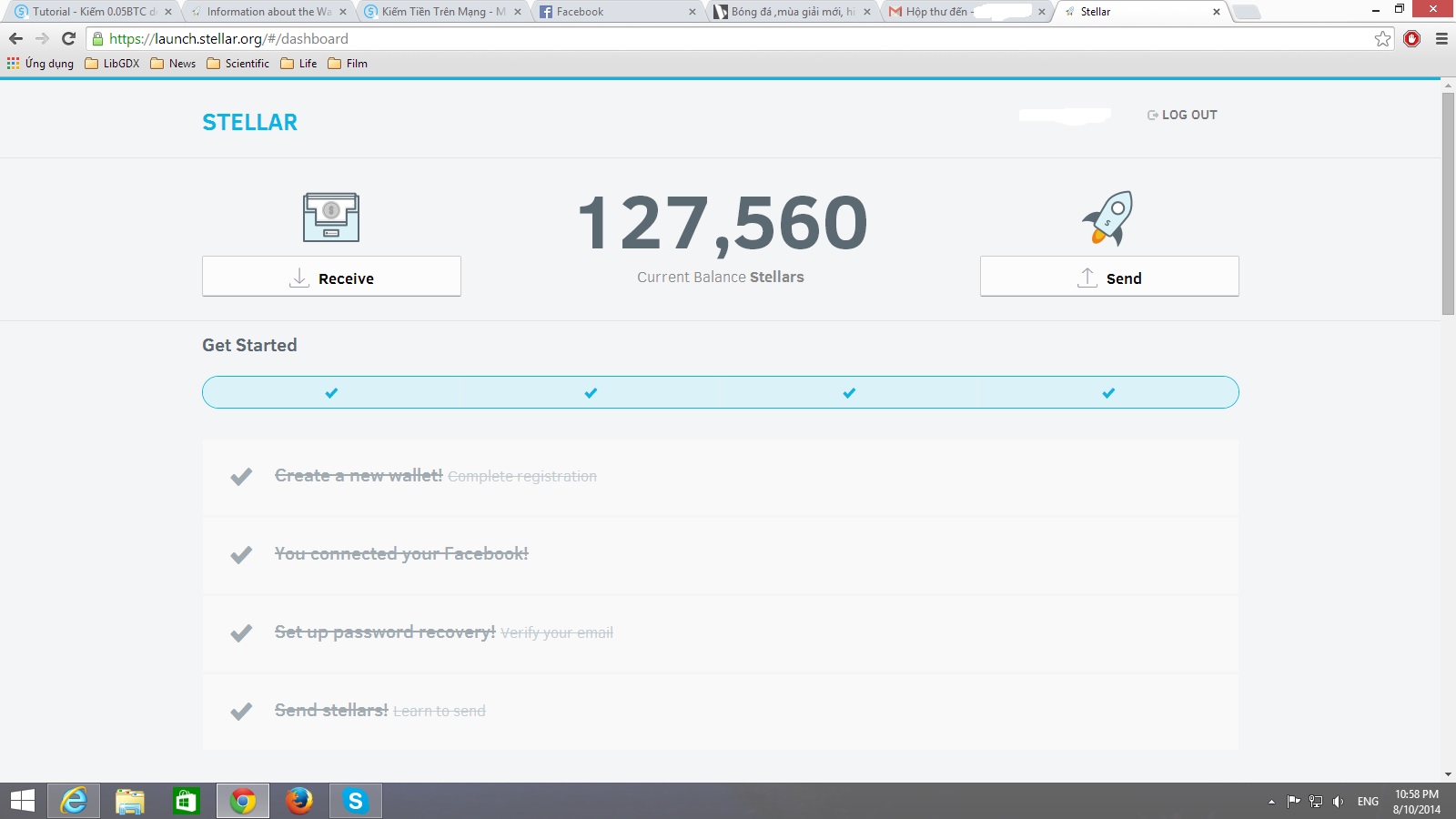Switch to Information about the Wa tab
This screenshot has width=1456, height=819.
268,12
